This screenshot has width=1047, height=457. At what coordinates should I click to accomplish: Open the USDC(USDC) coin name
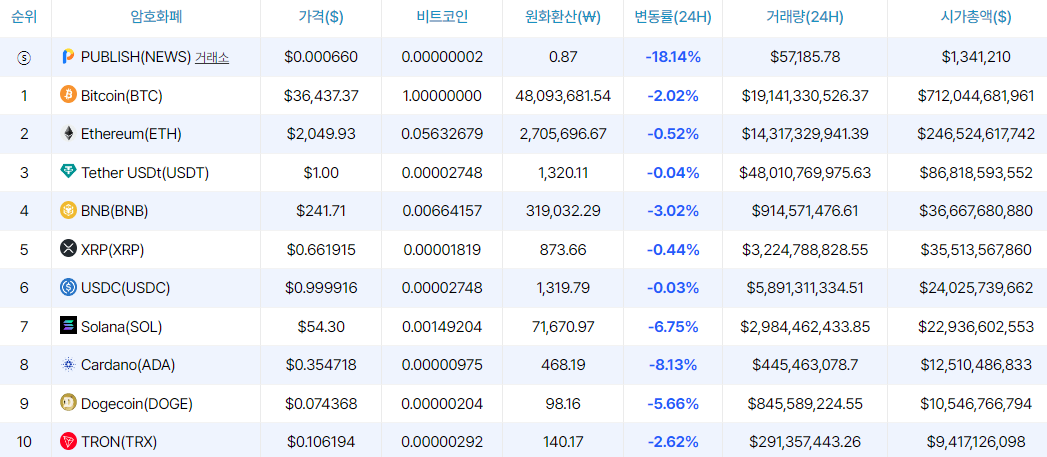click(126, 288)
